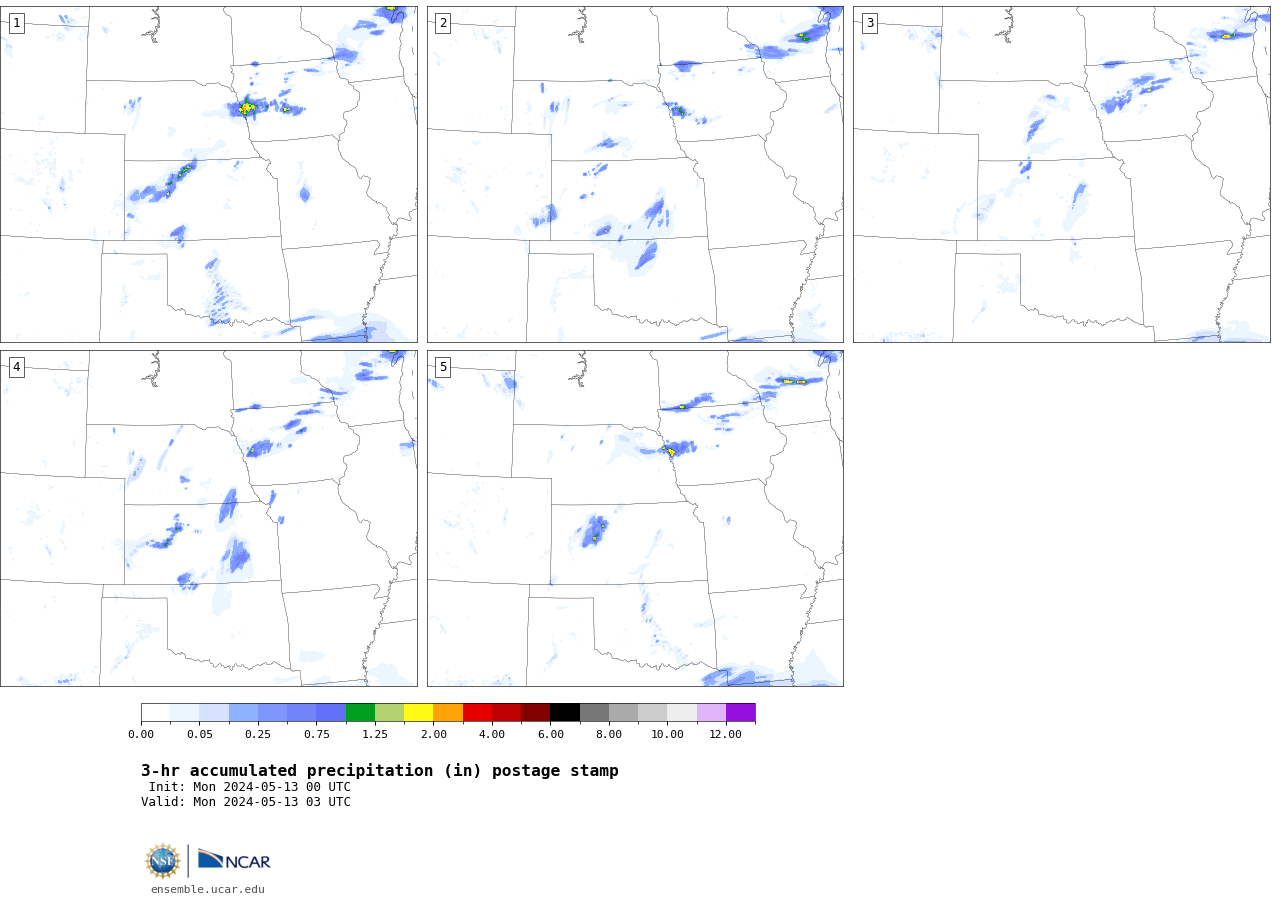Select the bright red swatch after orange
Image resolution: width=1280 pixels, height=901 pixels.
pyautogui.click(x=477, y=713)
